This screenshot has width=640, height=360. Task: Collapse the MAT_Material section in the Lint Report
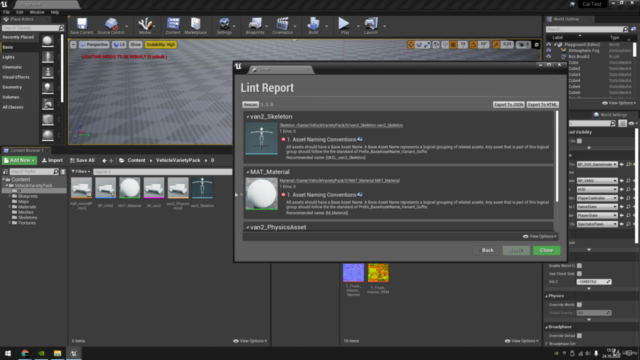click(x=247, y=172)
